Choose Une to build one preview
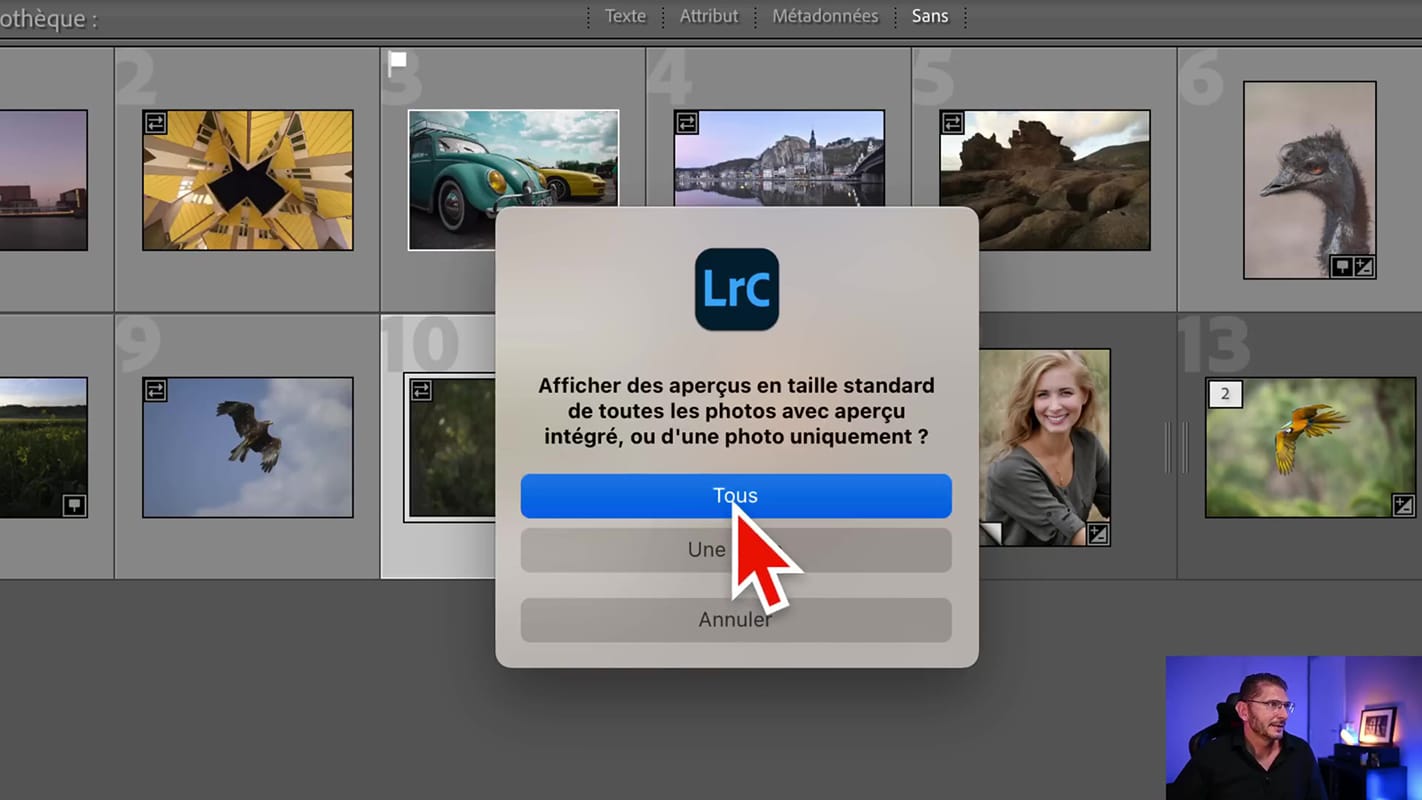Image resolution: width=1422 pixels, height=800 pixels. pyautogui.click(x=736, y=550)
